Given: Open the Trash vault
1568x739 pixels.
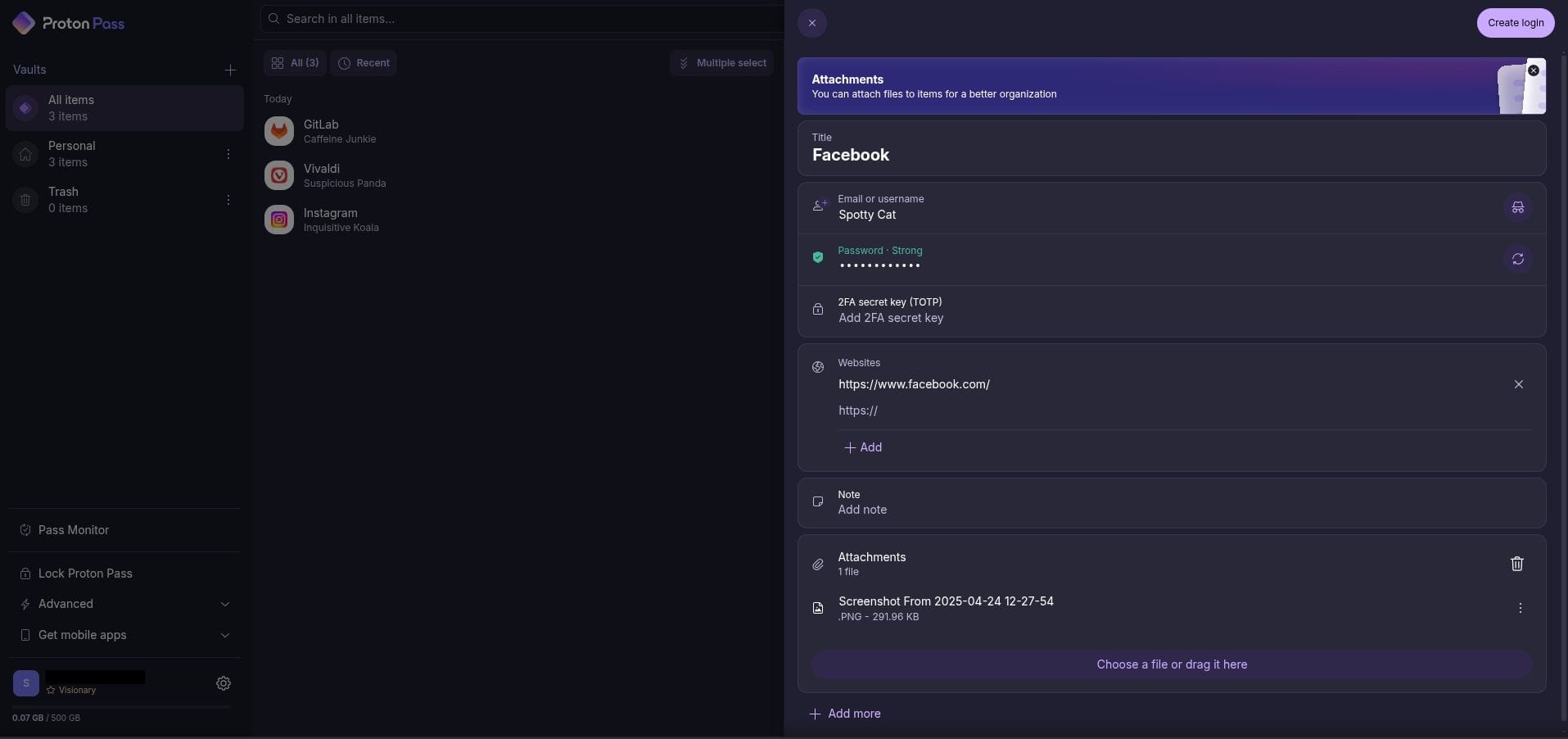Looking at the screenshot, I should (x=124, y=200).
